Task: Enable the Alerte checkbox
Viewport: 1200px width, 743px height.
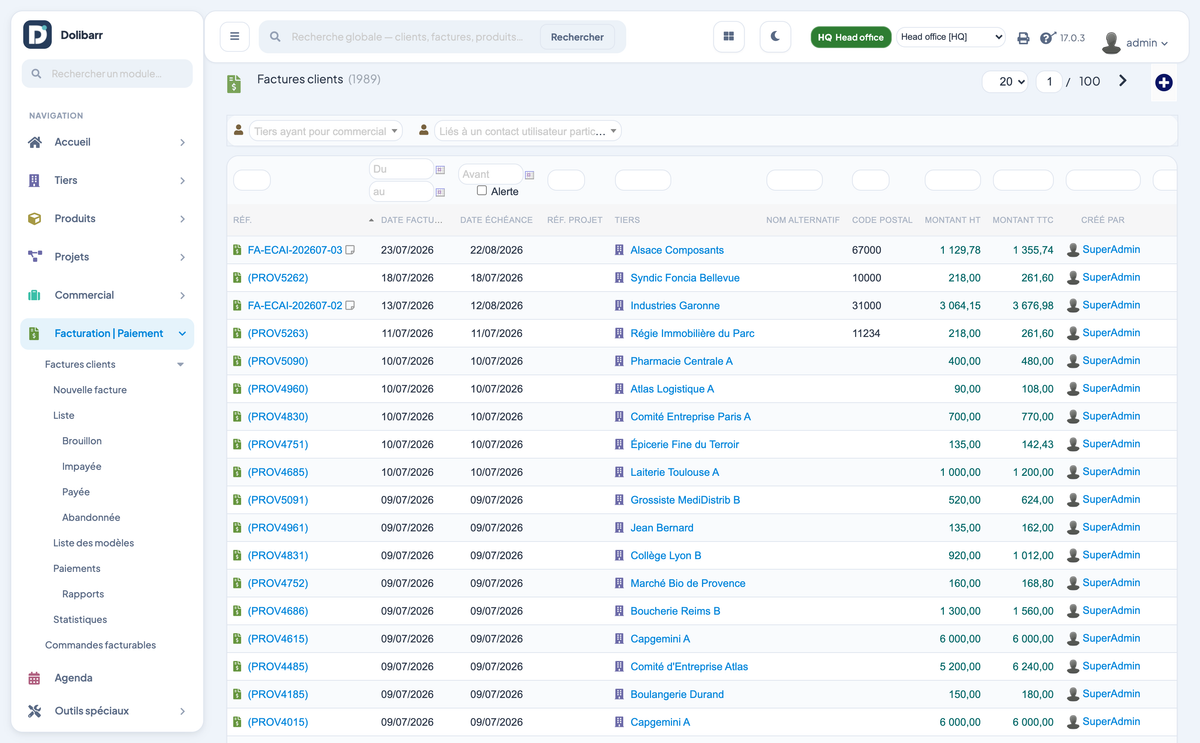Action: coord(482,190)
